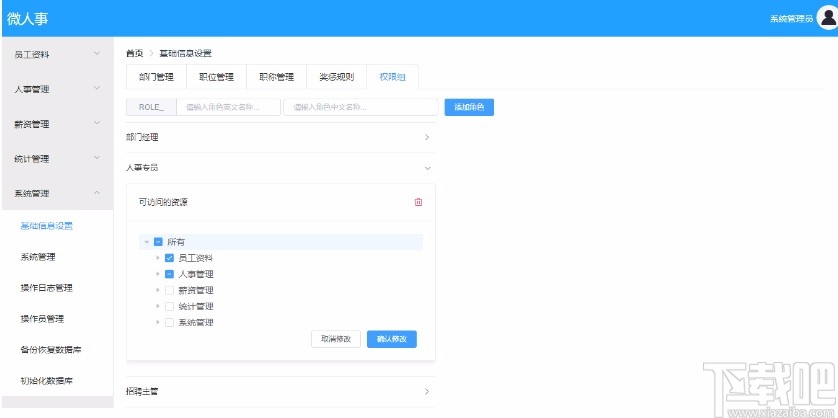This screenshot has width=838, height=418.
Task: Expand the 员工资料 tree node arrow
Action: pos(158,258)
